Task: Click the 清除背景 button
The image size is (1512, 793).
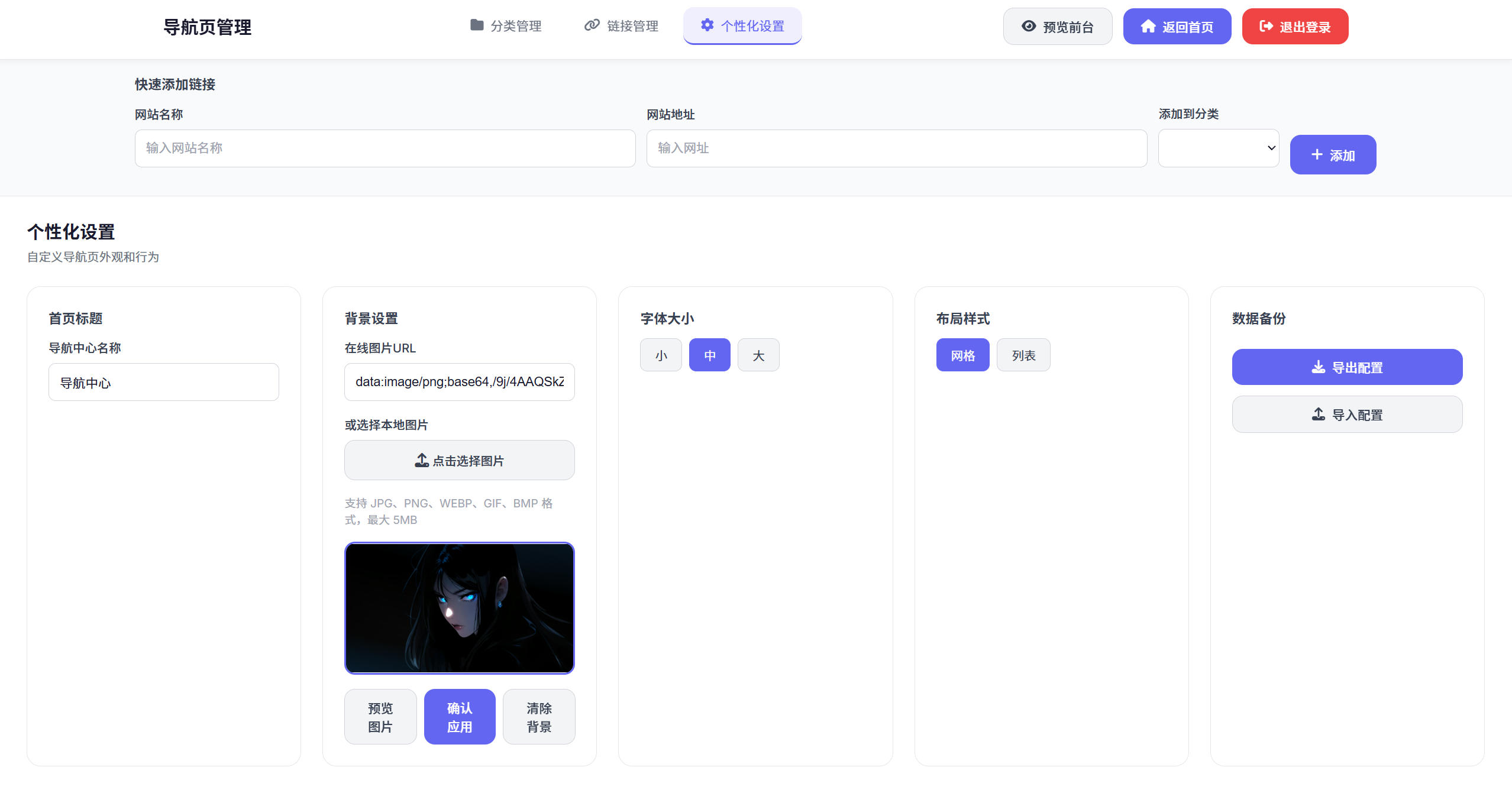Action: coord(539,717)
